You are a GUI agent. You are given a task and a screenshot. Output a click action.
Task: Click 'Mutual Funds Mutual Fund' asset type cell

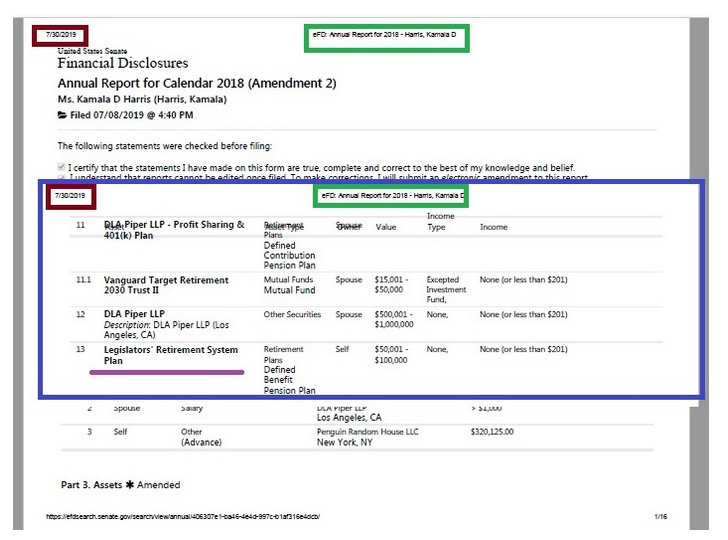289,285
